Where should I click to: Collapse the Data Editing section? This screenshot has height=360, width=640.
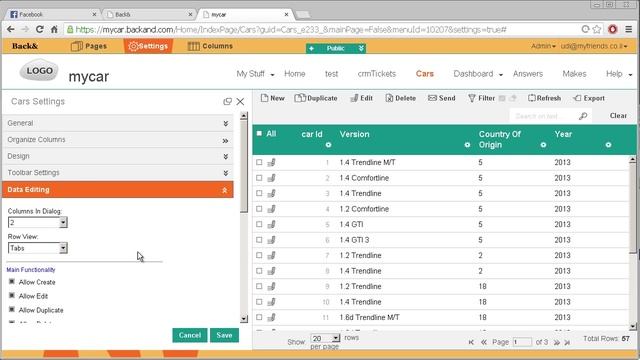point(118,190)
